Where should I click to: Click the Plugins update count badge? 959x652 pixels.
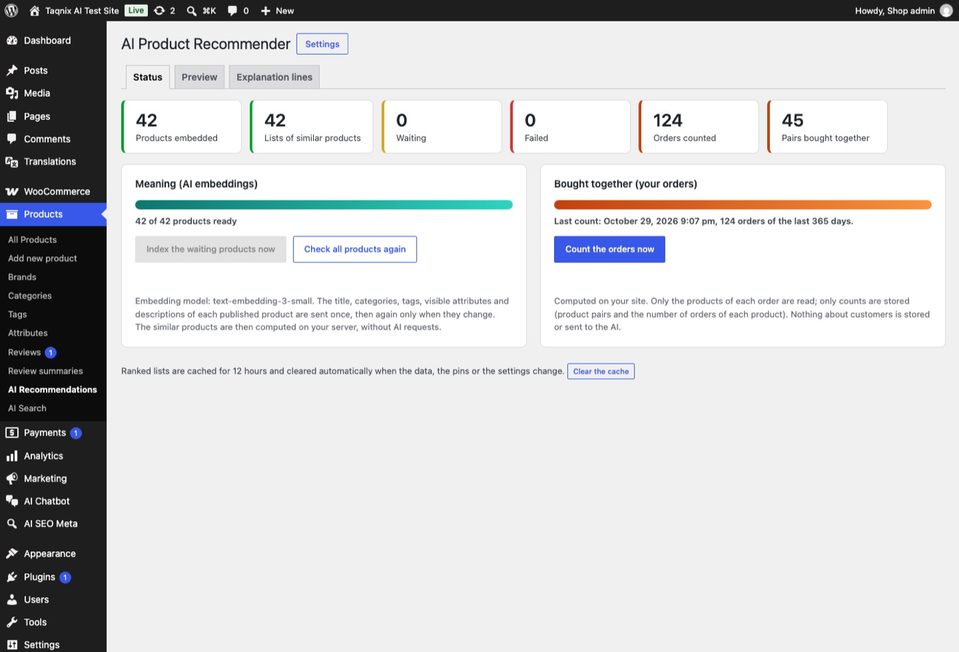tap(65, 577)
